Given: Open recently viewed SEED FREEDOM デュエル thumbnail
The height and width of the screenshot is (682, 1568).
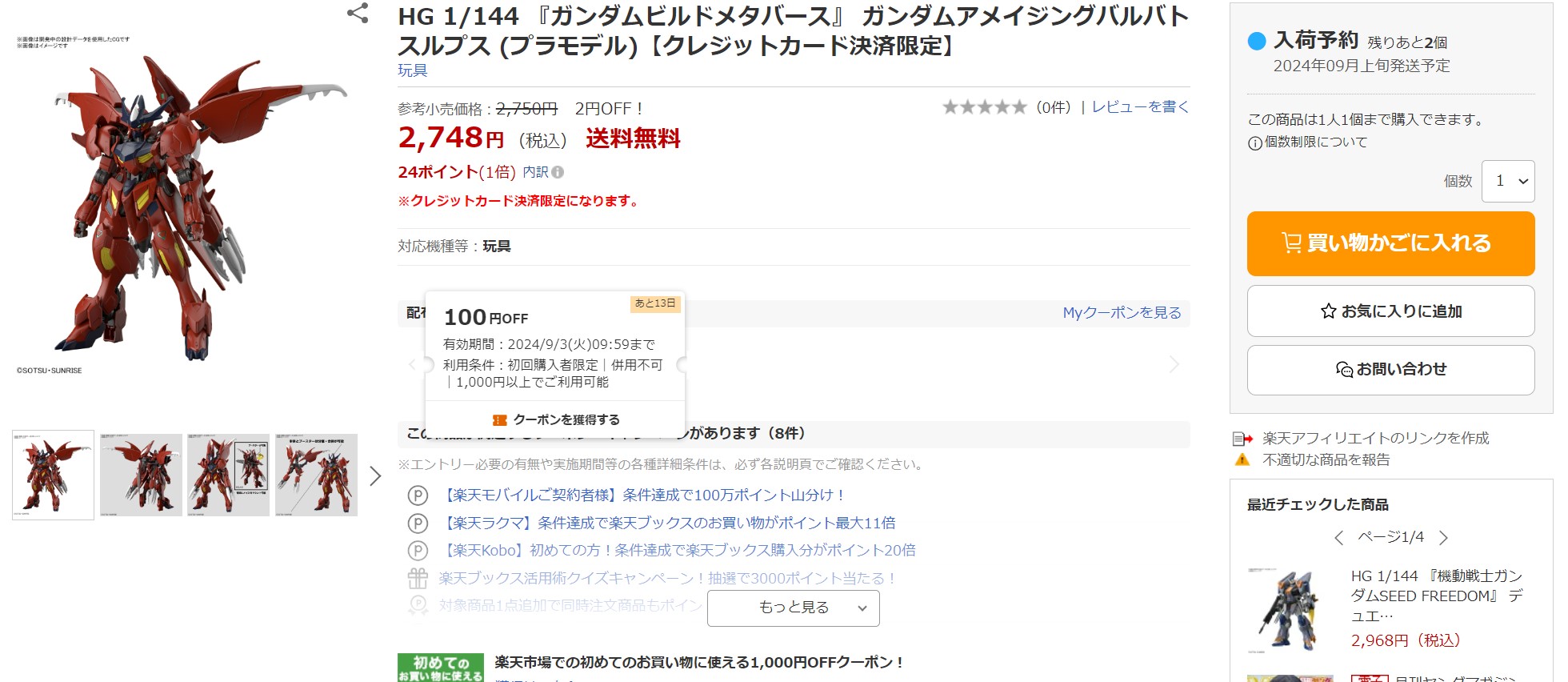Looking at the screenshot, I should [1290, 610].
